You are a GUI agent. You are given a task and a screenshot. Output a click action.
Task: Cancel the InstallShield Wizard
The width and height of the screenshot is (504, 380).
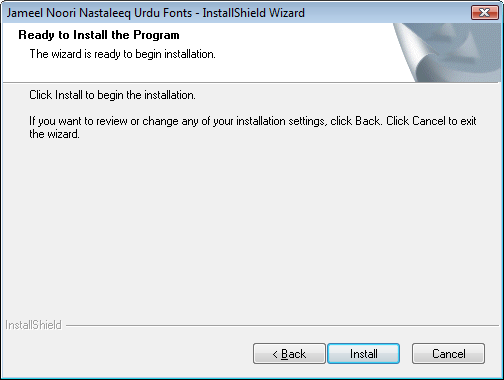coord(448,354)
